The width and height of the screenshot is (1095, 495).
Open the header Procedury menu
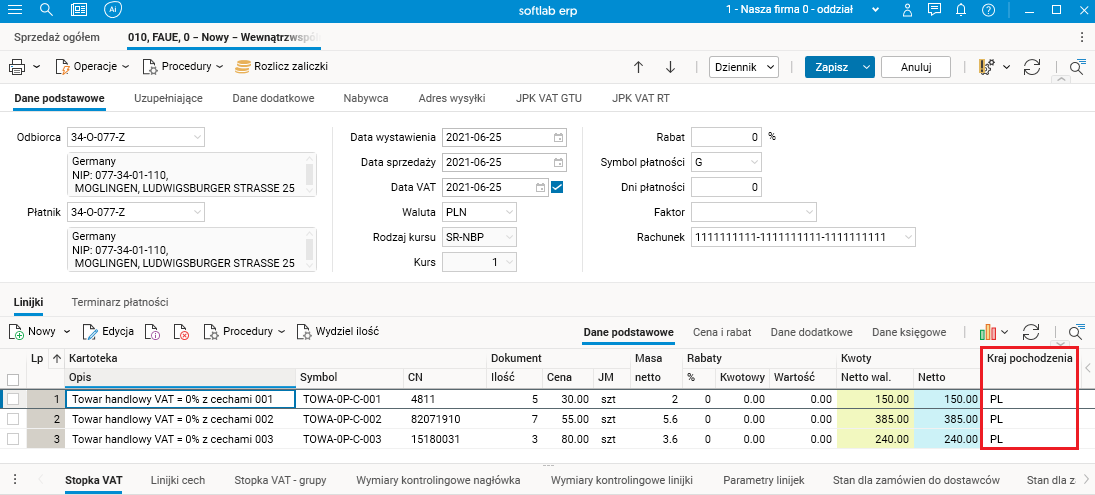tap(183, 67)
